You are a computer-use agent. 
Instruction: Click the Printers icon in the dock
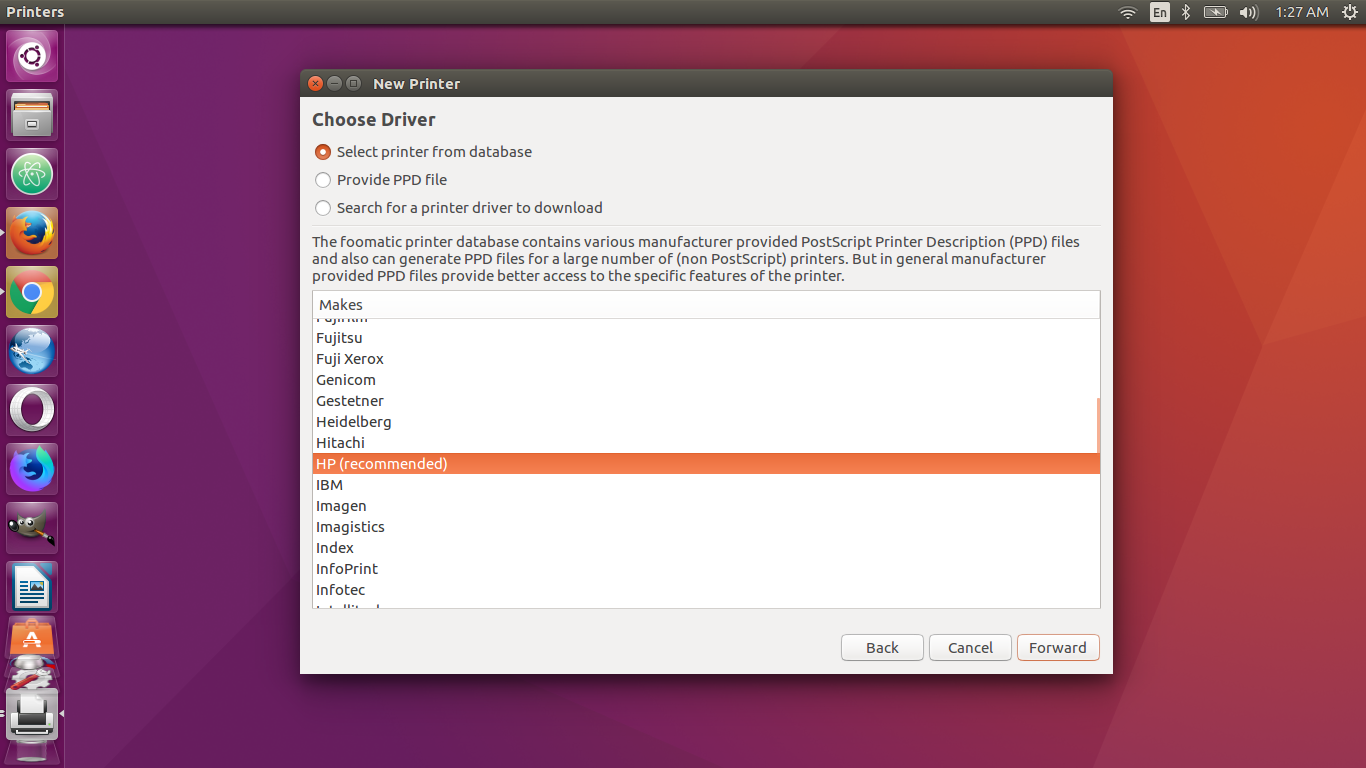pyautogui.click(x=32, y=714)
